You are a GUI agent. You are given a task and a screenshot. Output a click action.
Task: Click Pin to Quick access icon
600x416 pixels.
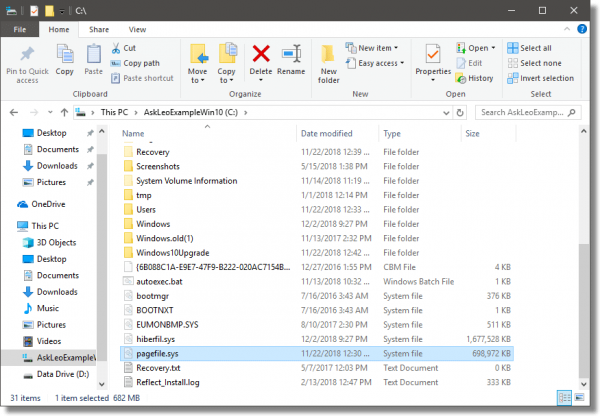pyautogui.click(x=27, y=54)
